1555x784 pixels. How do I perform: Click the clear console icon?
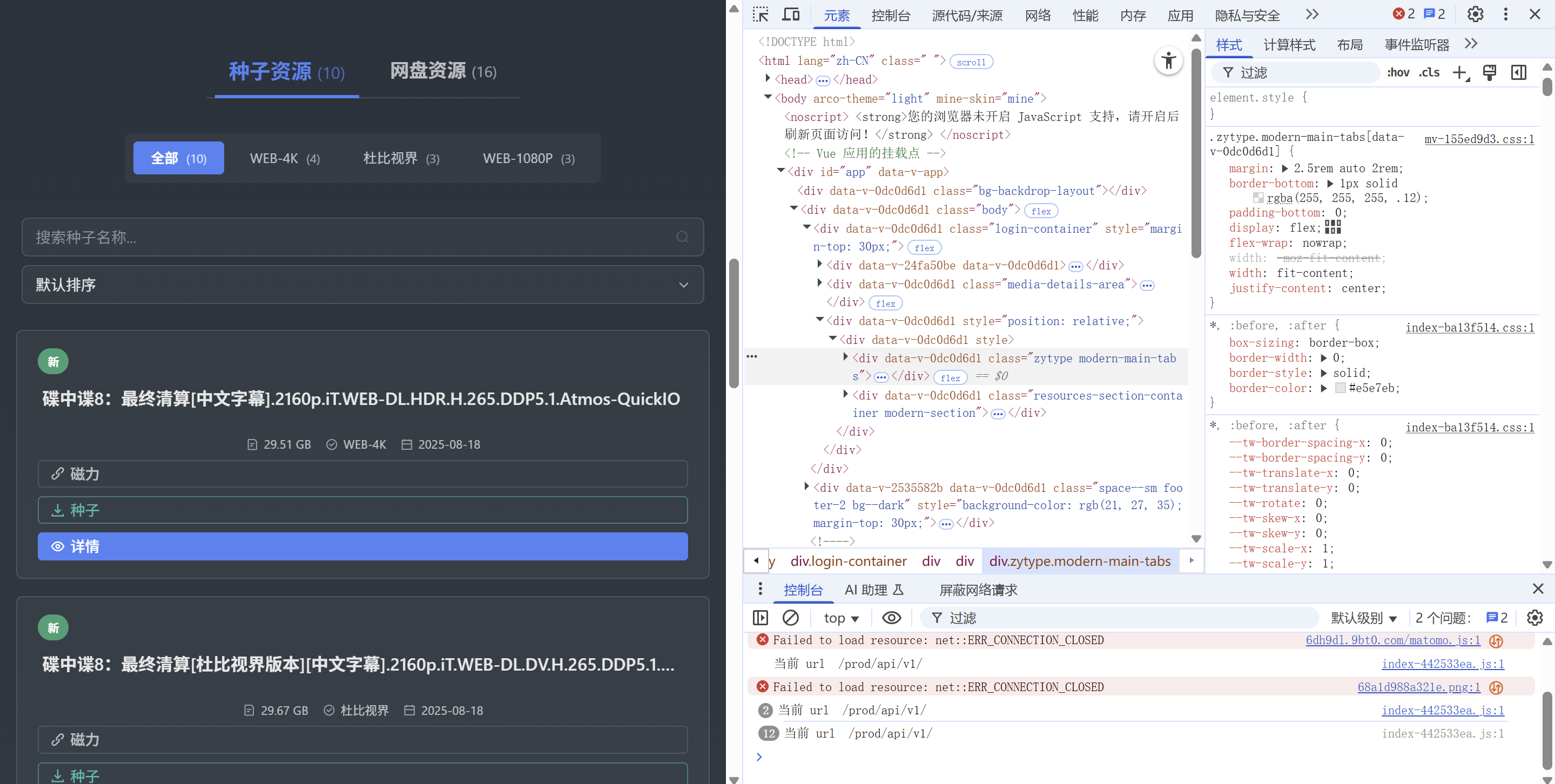(x=790, y=617)
